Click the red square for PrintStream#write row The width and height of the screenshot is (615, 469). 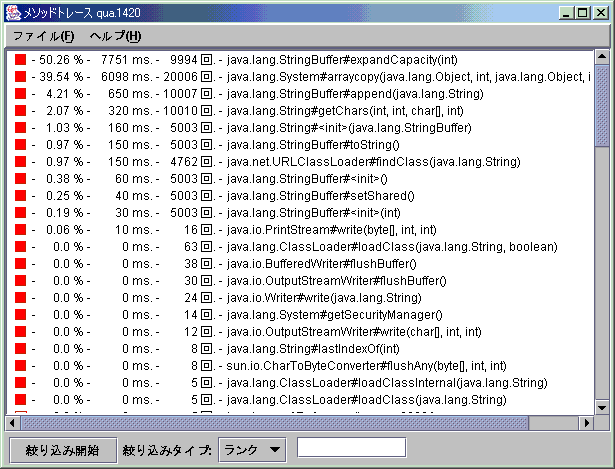coord(20,229)
